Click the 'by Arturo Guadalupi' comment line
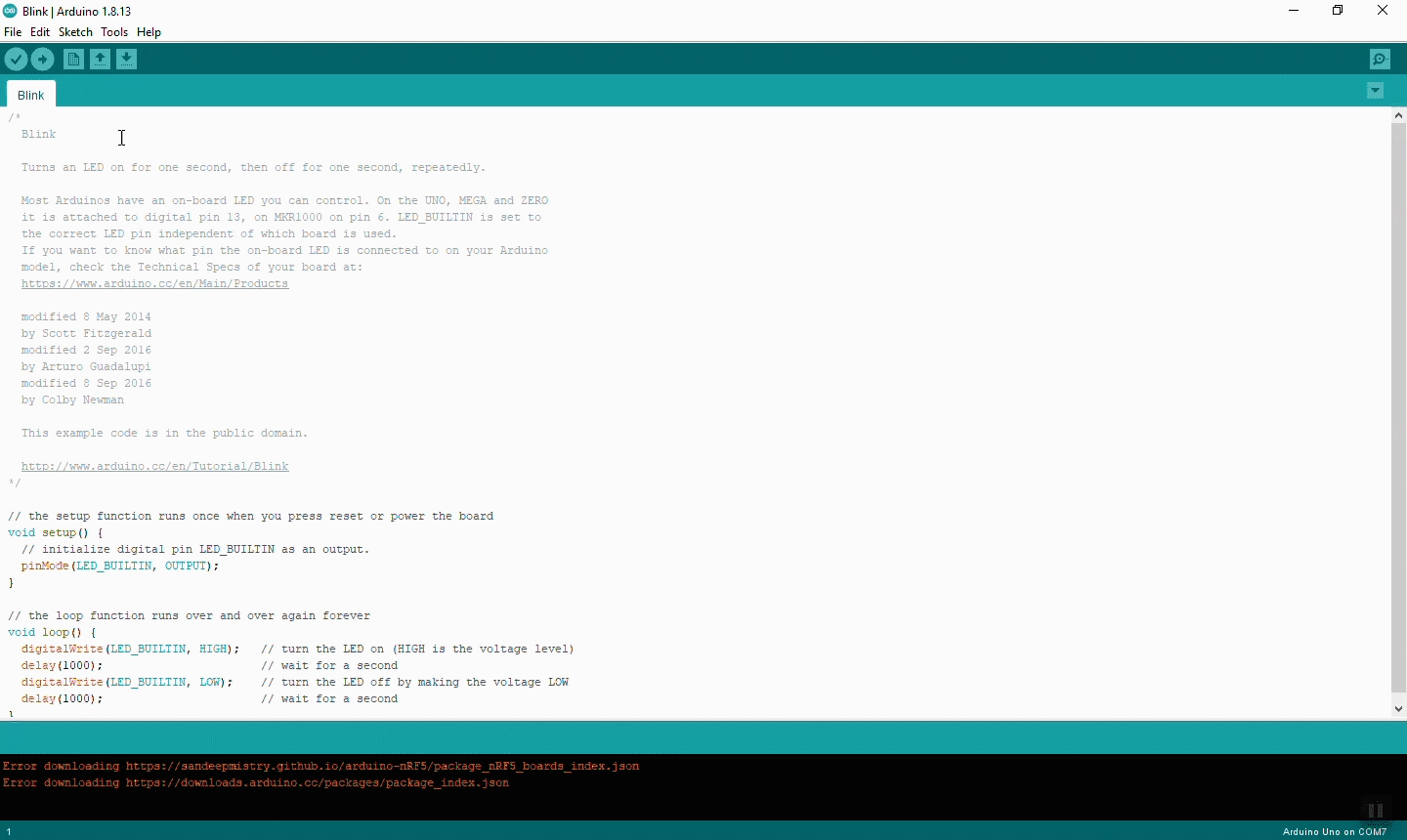 86,367
